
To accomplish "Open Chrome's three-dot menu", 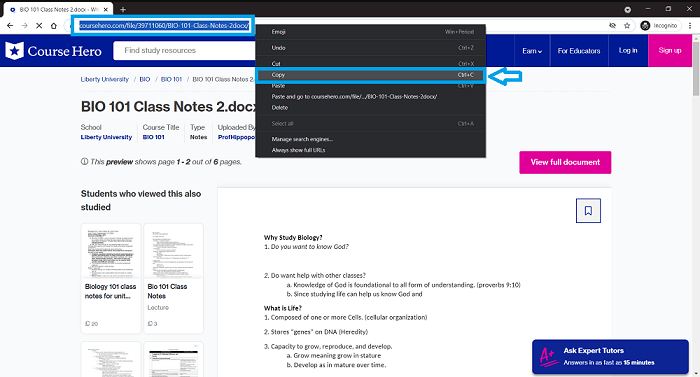I will click(x=690, y=26).
